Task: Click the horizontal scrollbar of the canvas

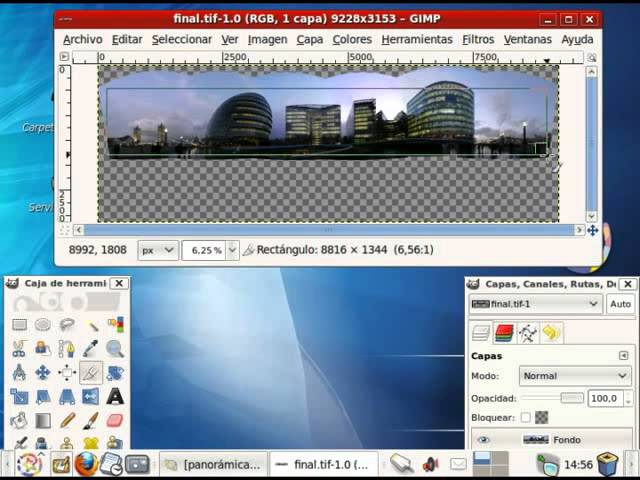Action: (329, 230)
